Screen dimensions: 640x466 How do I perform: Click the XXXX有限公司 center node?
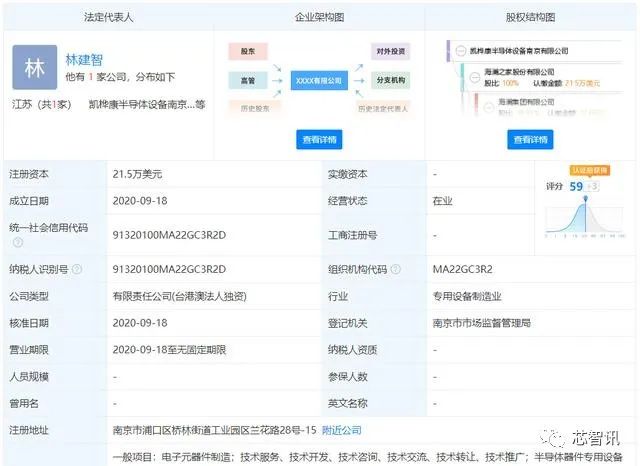[317, 78]
